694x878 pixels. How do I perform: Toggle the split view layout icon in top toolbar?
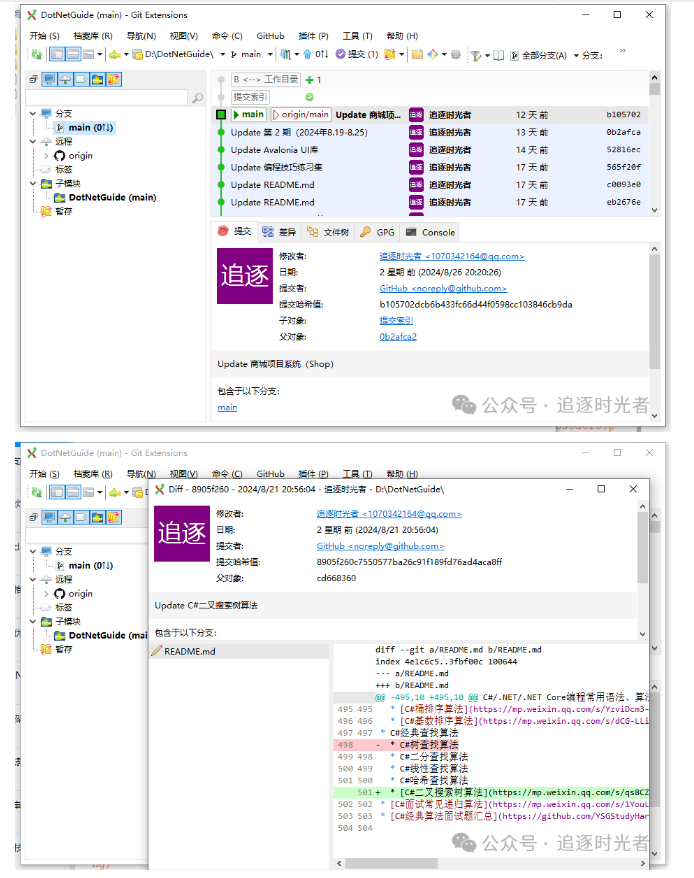click(73, 54)
